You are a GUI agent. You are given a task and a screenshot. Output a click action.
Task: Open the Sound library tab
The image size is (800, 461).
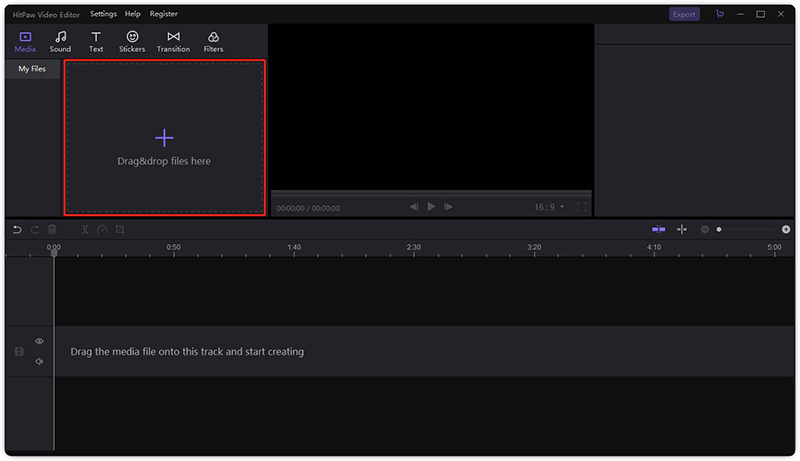[60, 42]
